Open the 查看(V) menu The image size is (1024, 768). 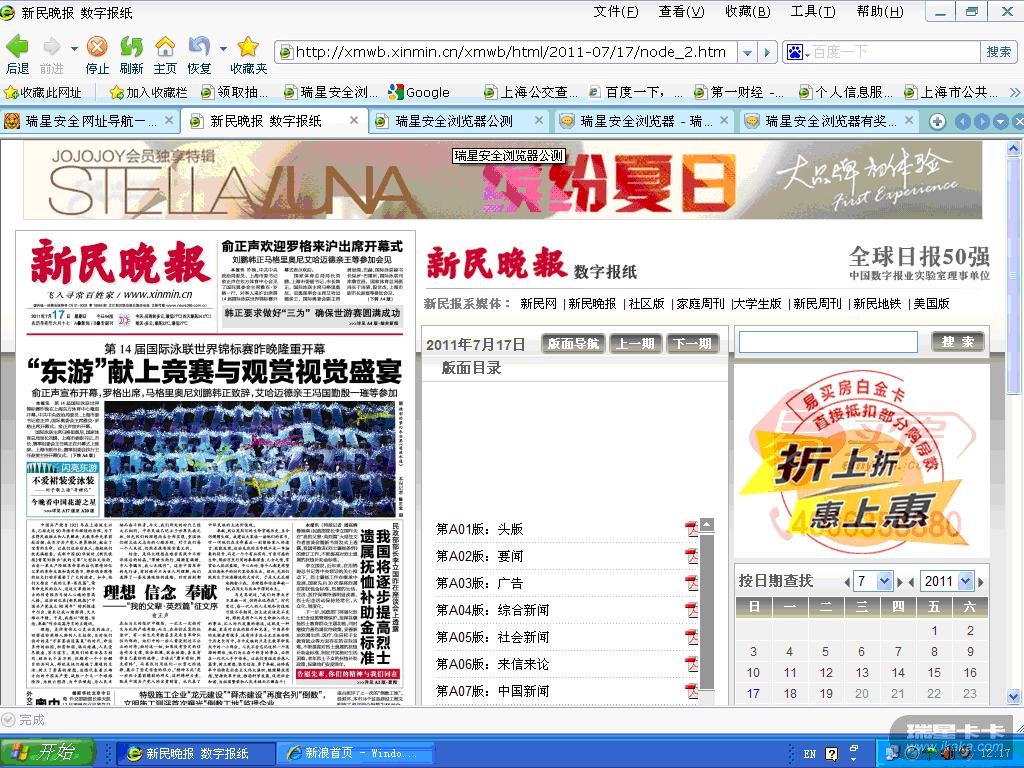pos(681,11)
